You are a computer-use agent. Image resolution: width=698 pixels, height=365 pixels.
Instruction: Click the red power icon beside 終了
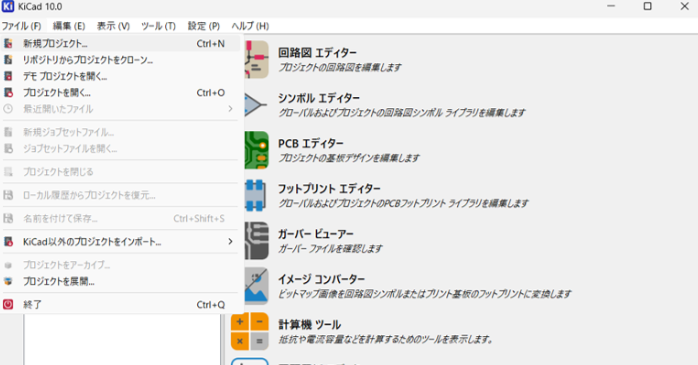click(8, 304)
